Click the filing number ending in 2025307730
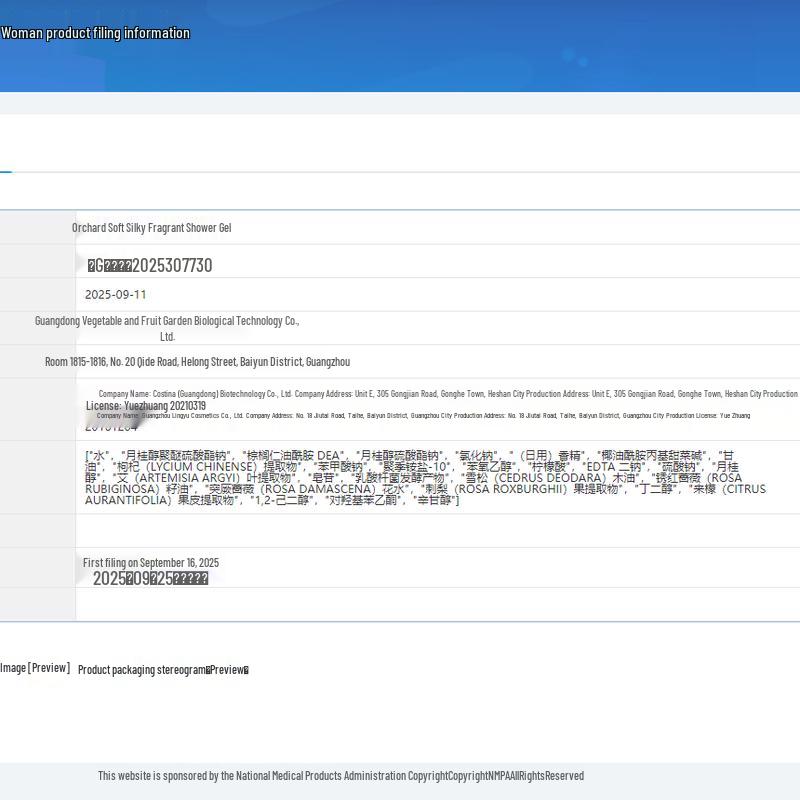 [x=150, y=265]
